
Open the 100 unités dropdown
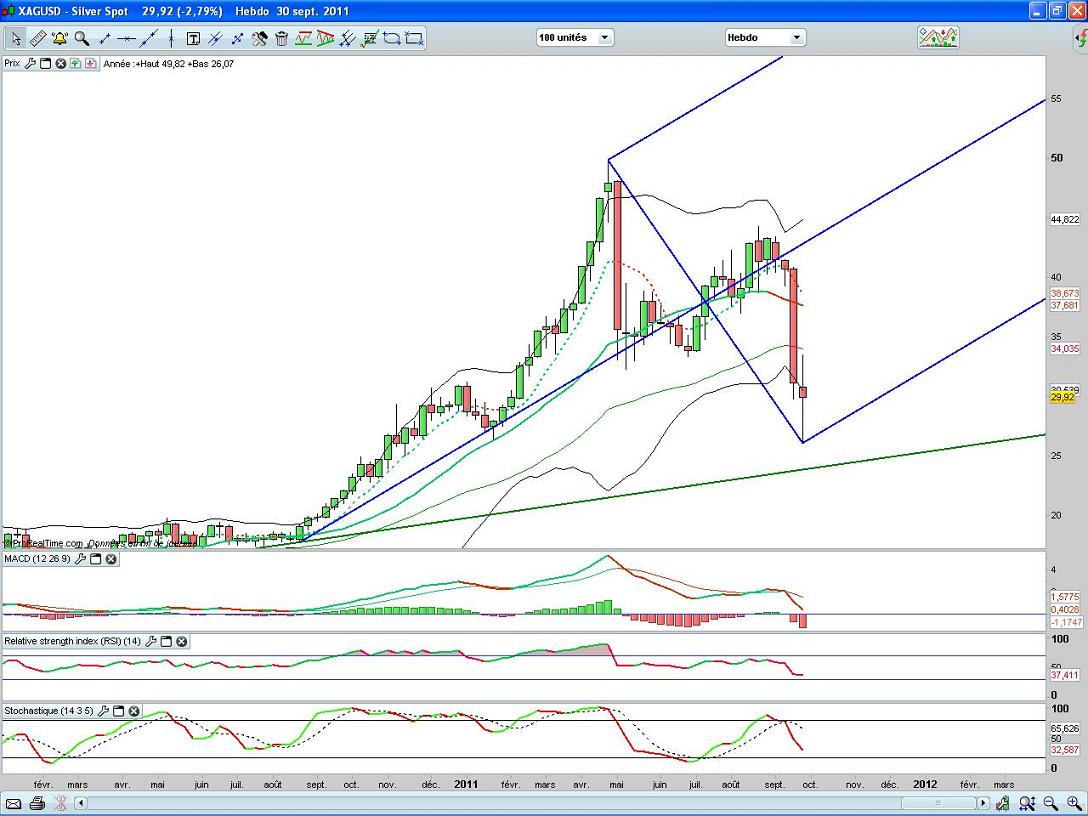point(575,38)
